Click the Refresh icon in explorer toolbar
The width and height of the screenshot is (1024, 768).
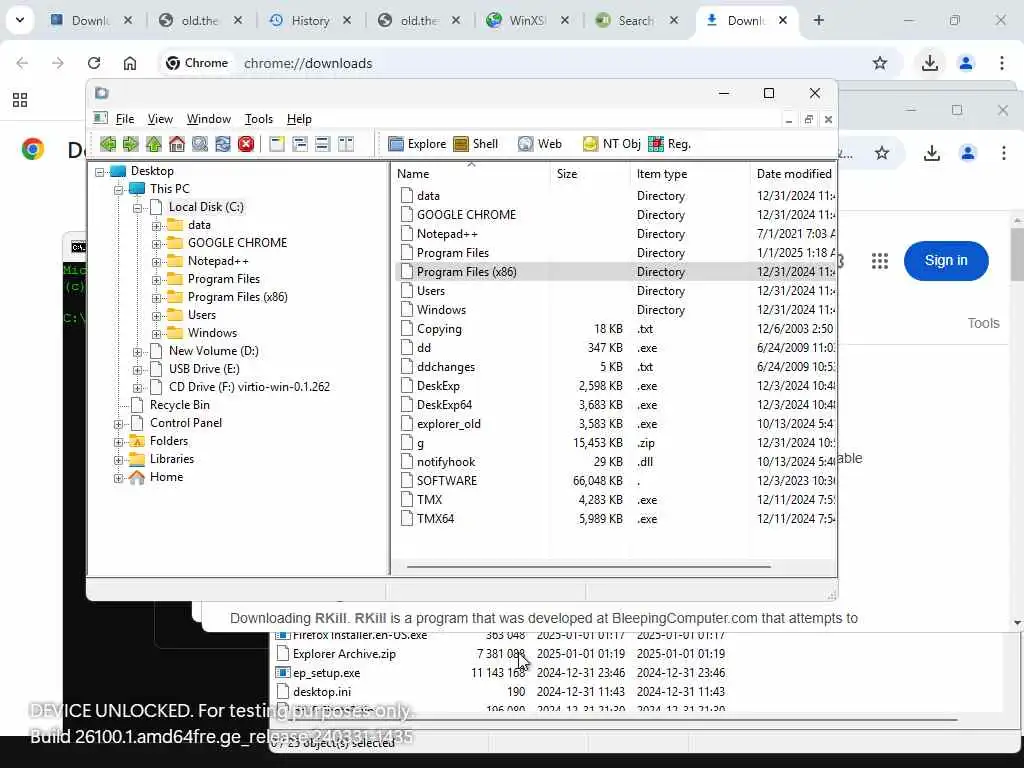point(223,144)
